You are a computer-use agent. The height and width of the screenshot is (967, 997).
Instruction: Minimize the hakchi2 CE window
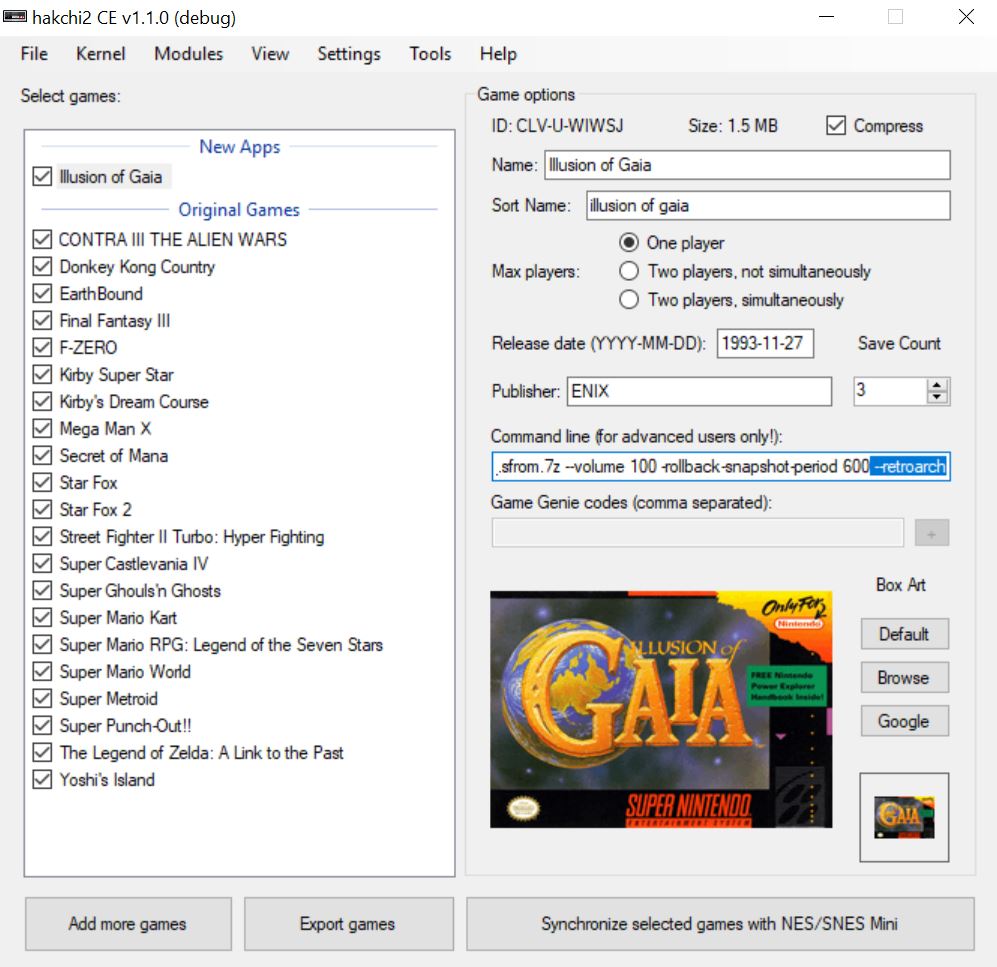click(826, 17)
